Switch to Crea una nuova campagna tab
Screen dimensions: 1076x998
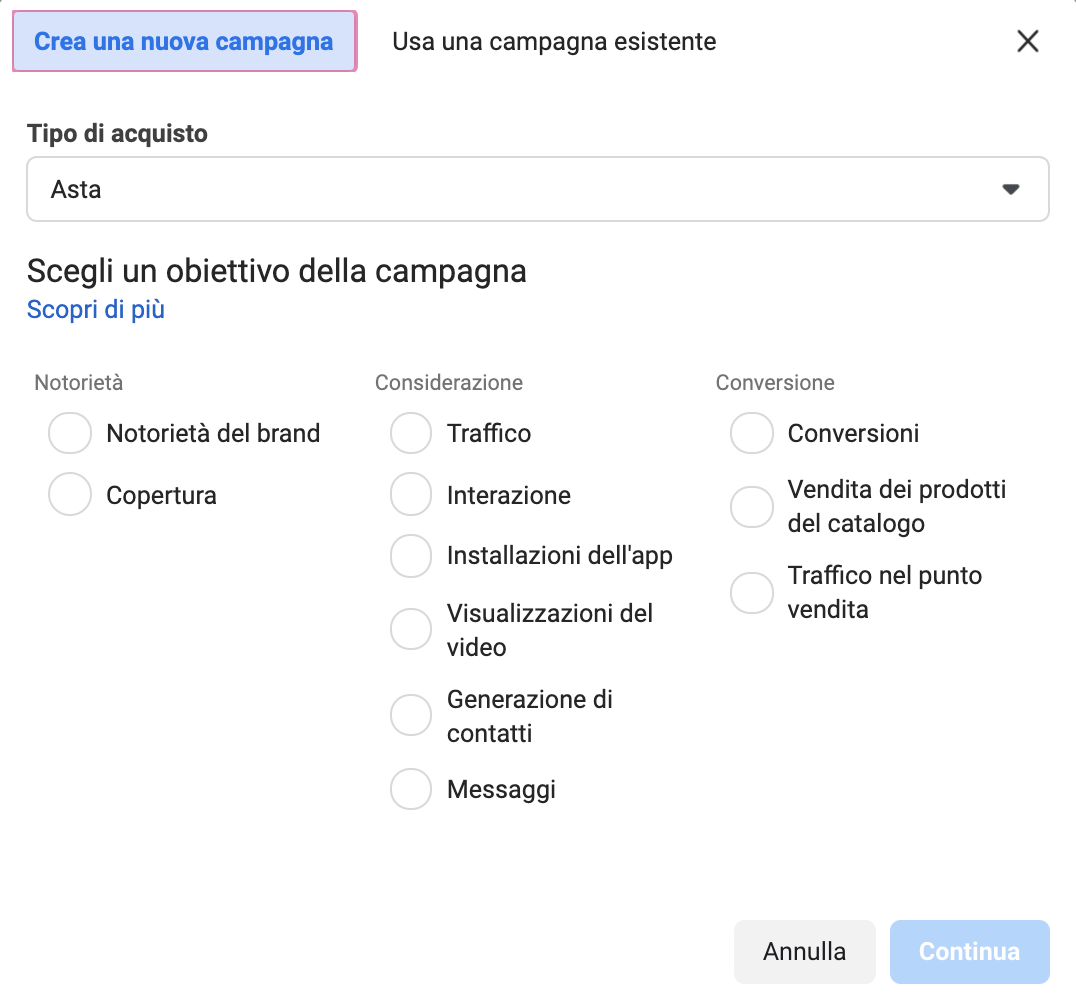click(184, 41)
